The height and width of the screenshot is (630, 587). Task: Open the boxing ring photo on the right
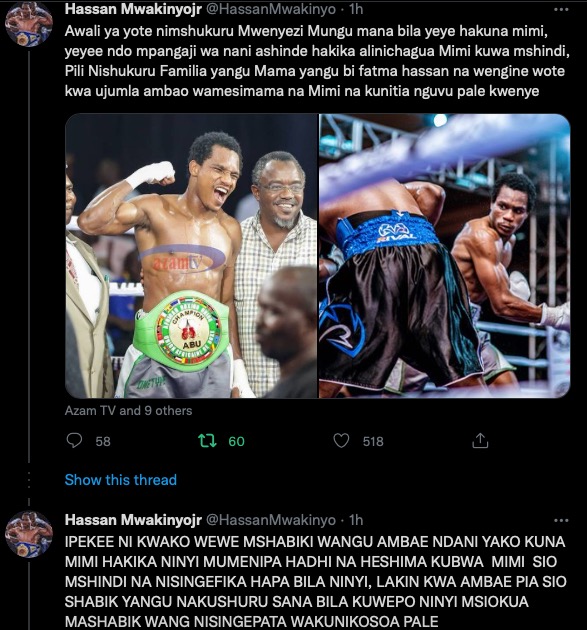click(445, 256)
